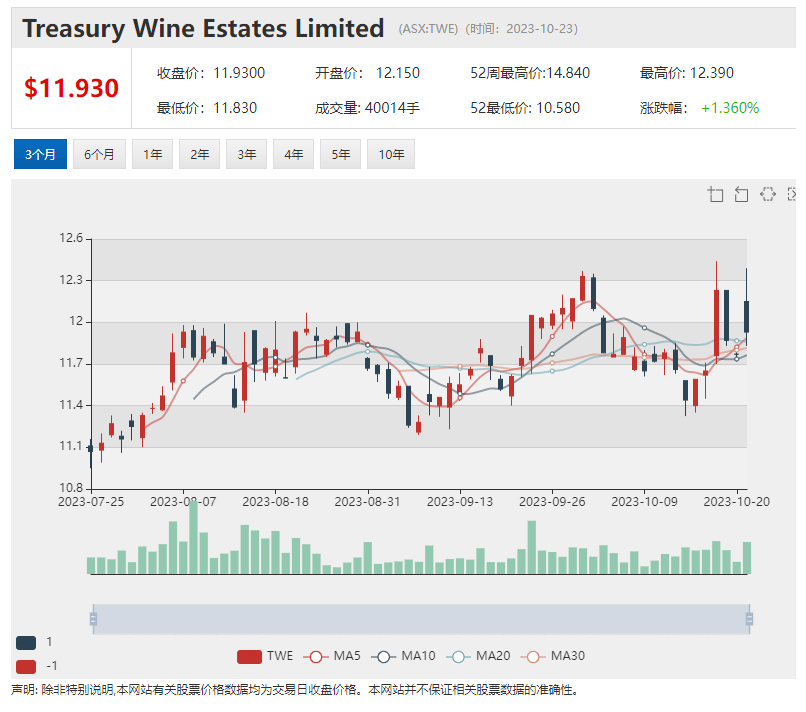Select the 3个月 time range tab

[x=40, y=155]
